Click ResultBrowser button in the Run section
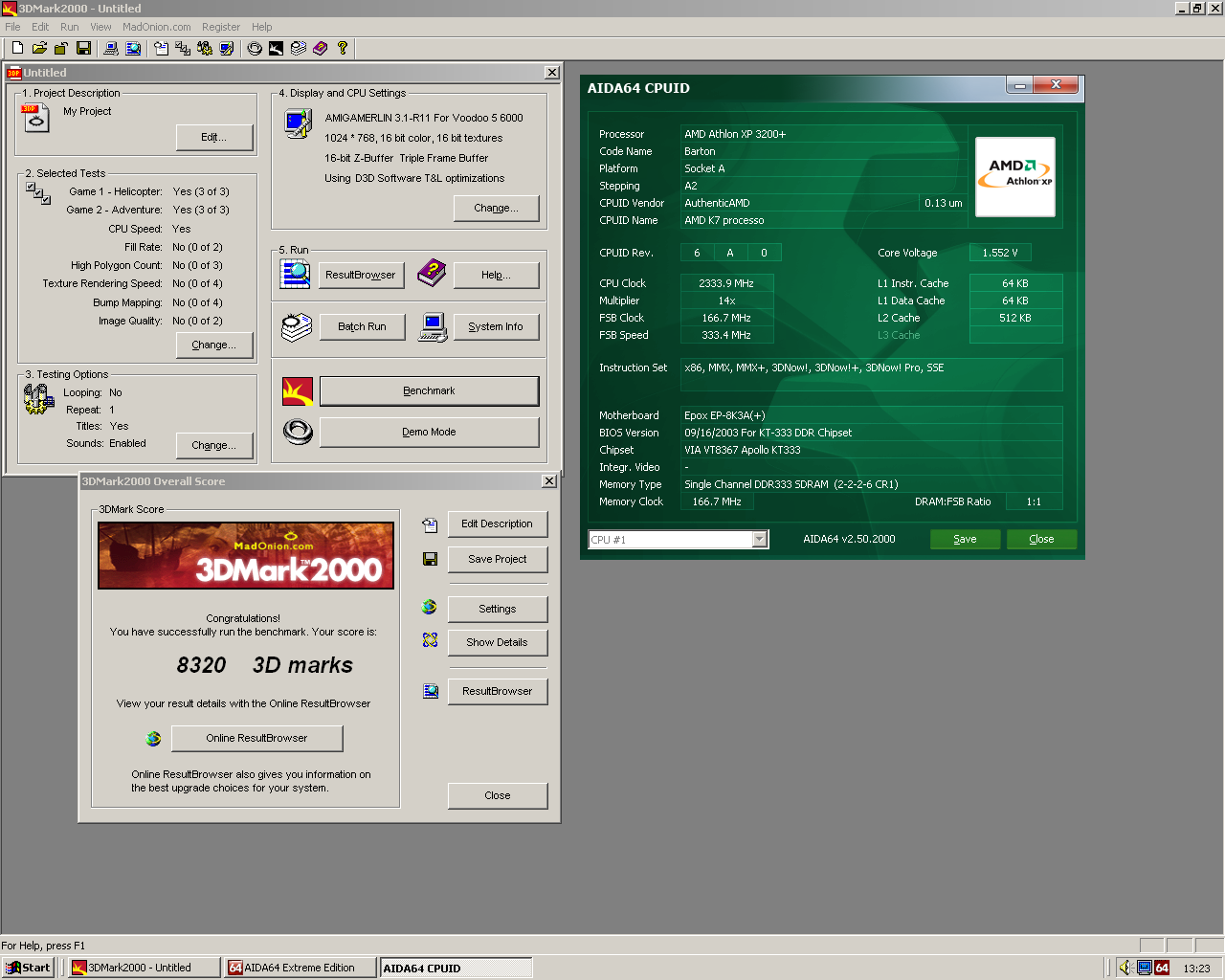 (x=361, y=276)
